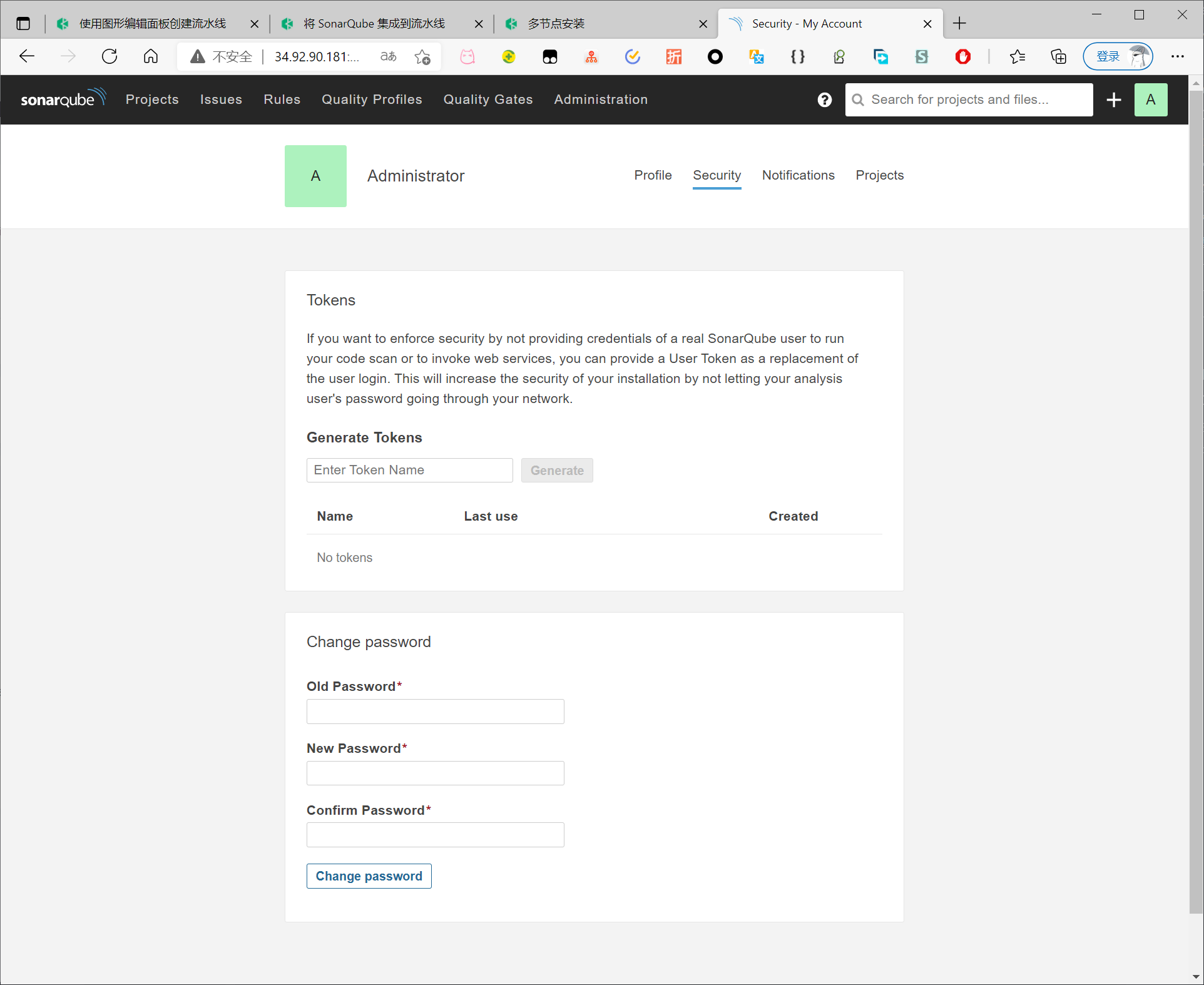1204x985 pixels.
Task: Open Quality Gates menu item
Action: pos(487,100)
